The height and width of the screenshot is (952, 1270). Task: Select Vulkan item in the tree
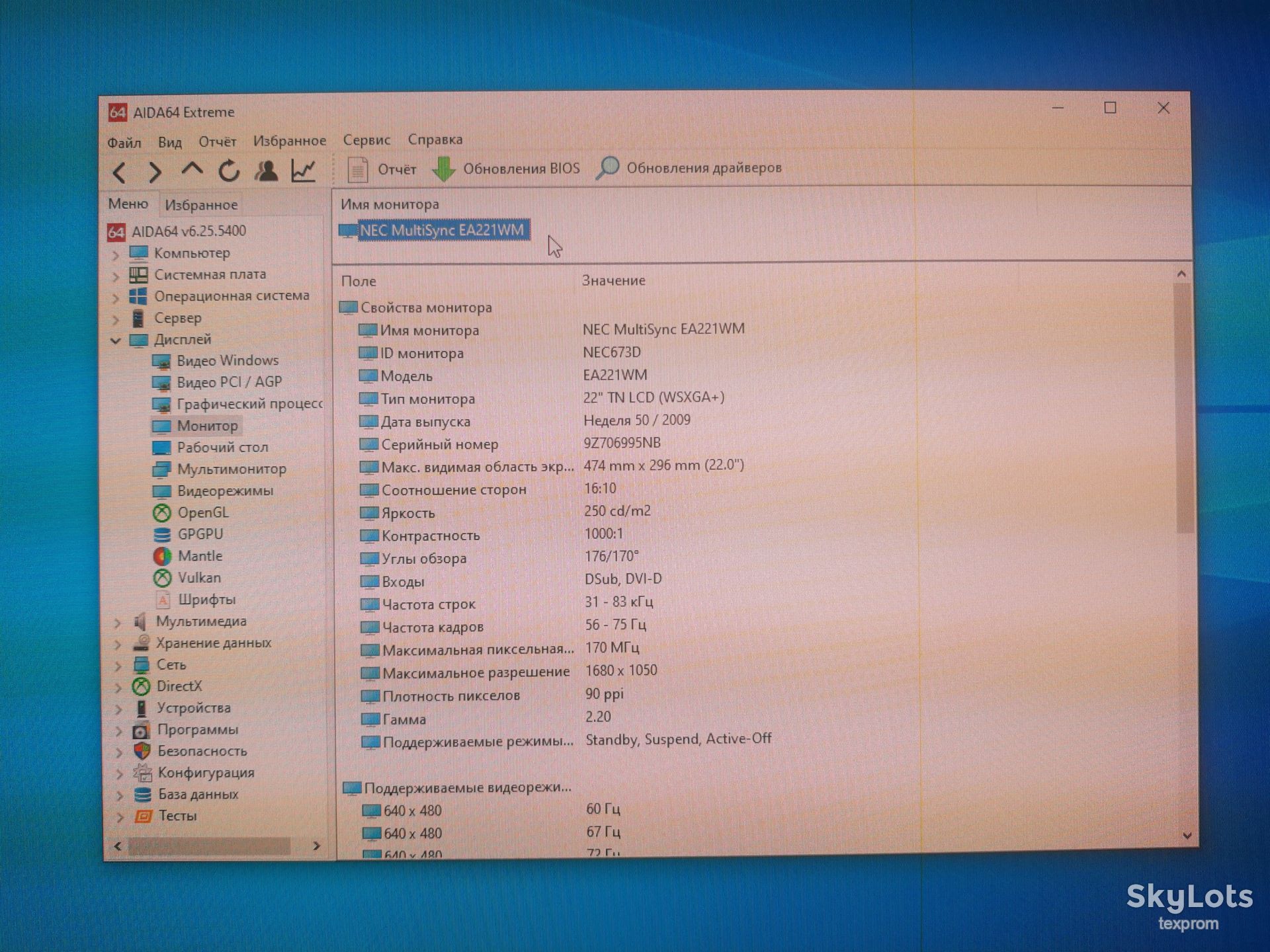coord(188,578)
